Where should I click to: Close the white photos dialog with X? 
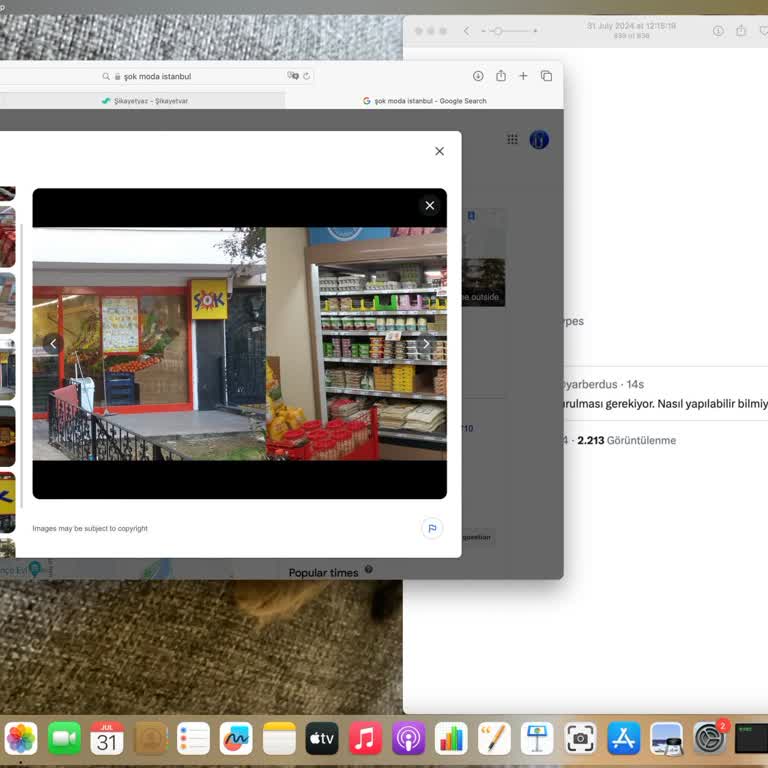[x=439, y=151]
